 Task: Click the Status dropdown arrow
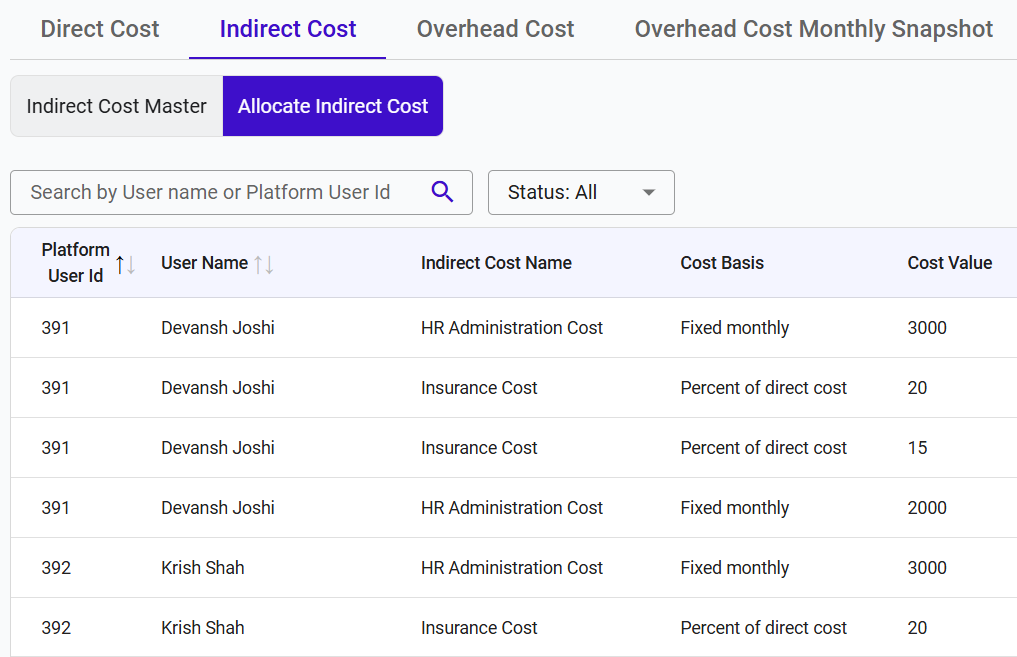tap(649, 193)
